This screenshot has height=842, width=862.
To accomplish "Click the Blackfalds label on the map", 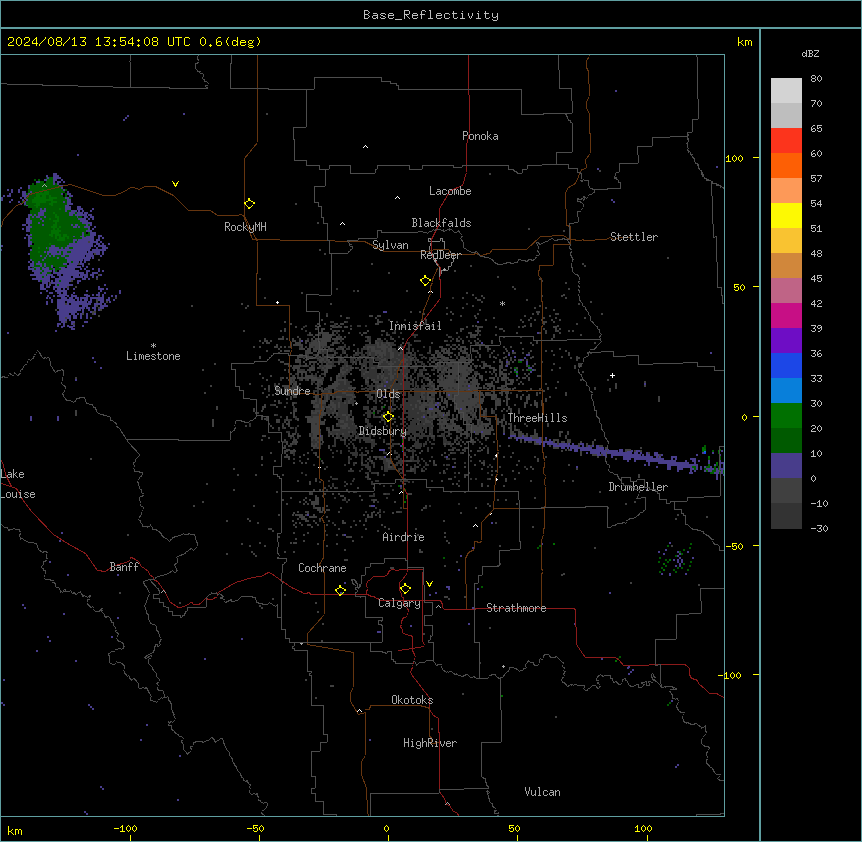I will pyautogui.click(x=441, y=223).
